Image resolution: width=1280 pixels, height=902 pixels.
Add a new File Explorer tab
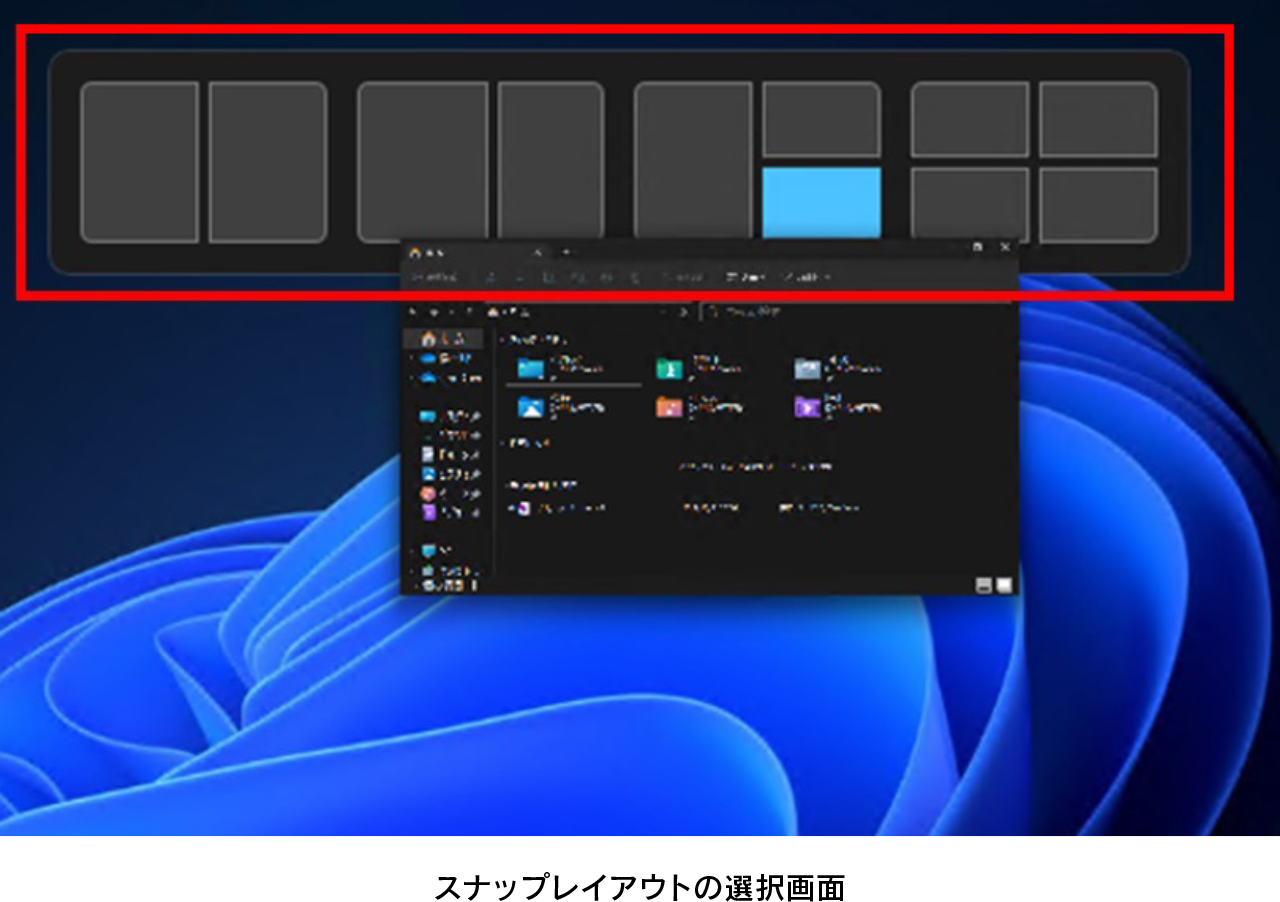point(566,252)
